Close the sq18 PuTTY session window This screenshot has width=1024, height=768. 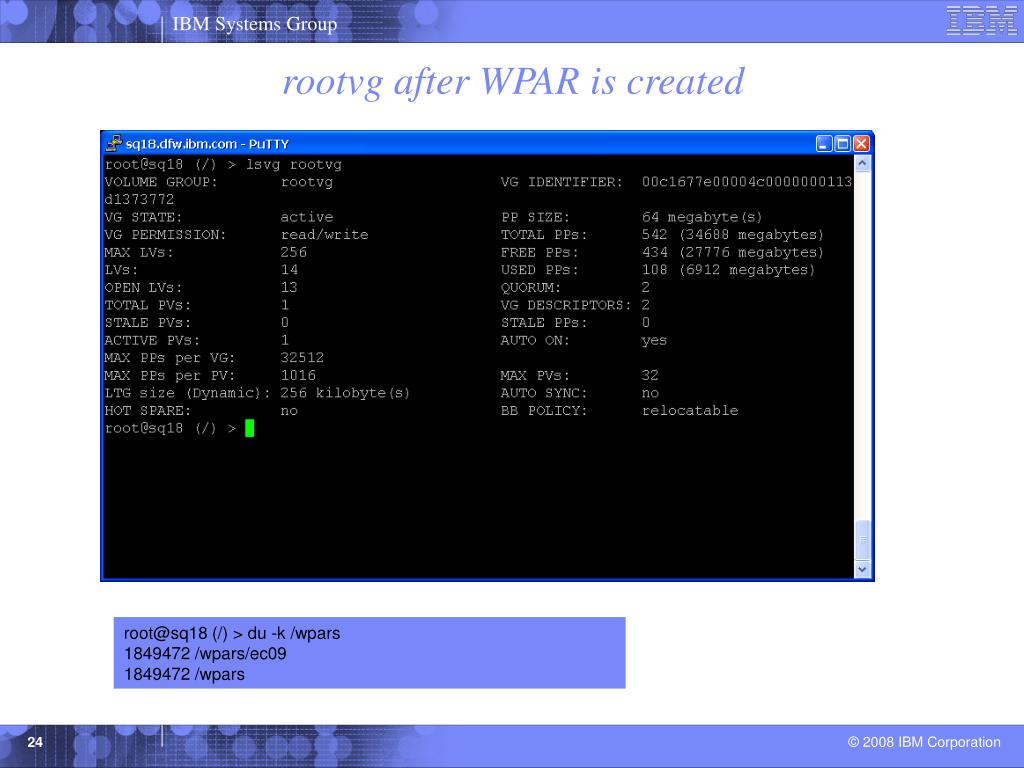[x=861, y=144]
